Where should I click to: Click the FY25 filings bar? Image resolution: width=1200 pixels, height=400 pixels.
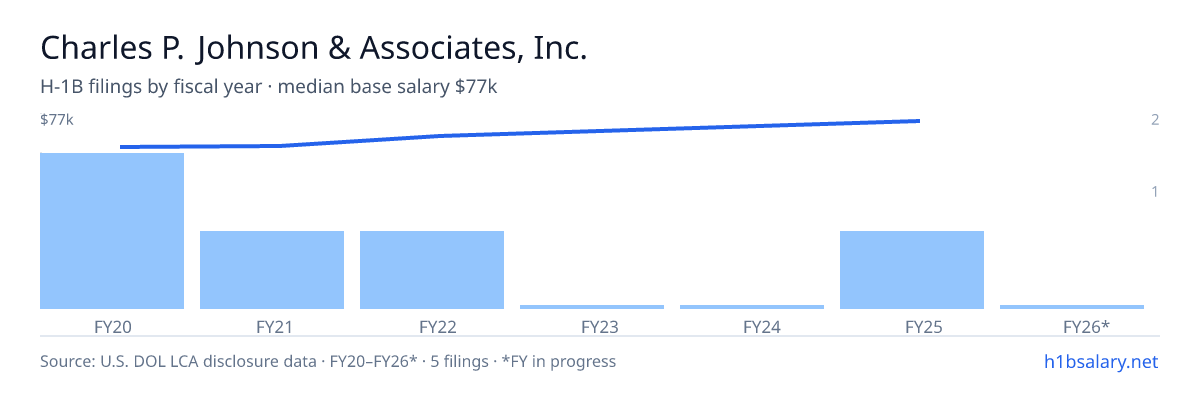click(x=912, y=270)
